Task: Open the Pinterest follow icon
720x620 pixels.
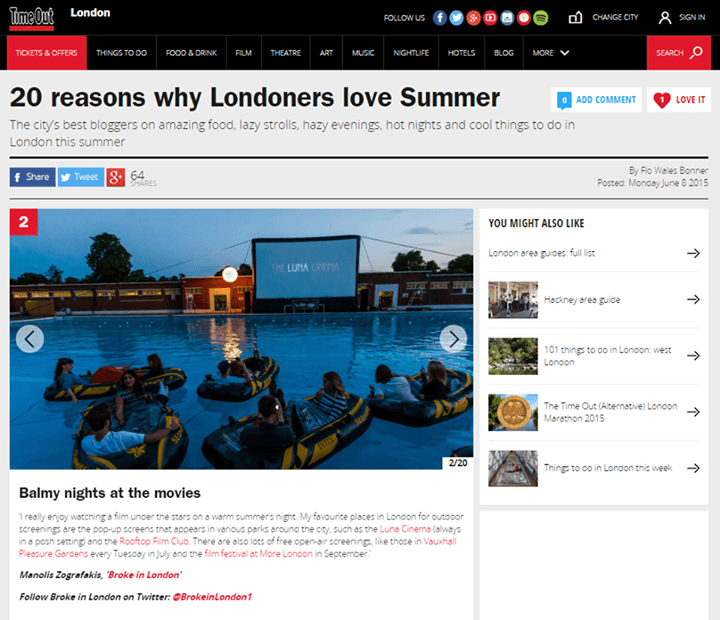Action: pyautogui.click(x=524, y=18)
